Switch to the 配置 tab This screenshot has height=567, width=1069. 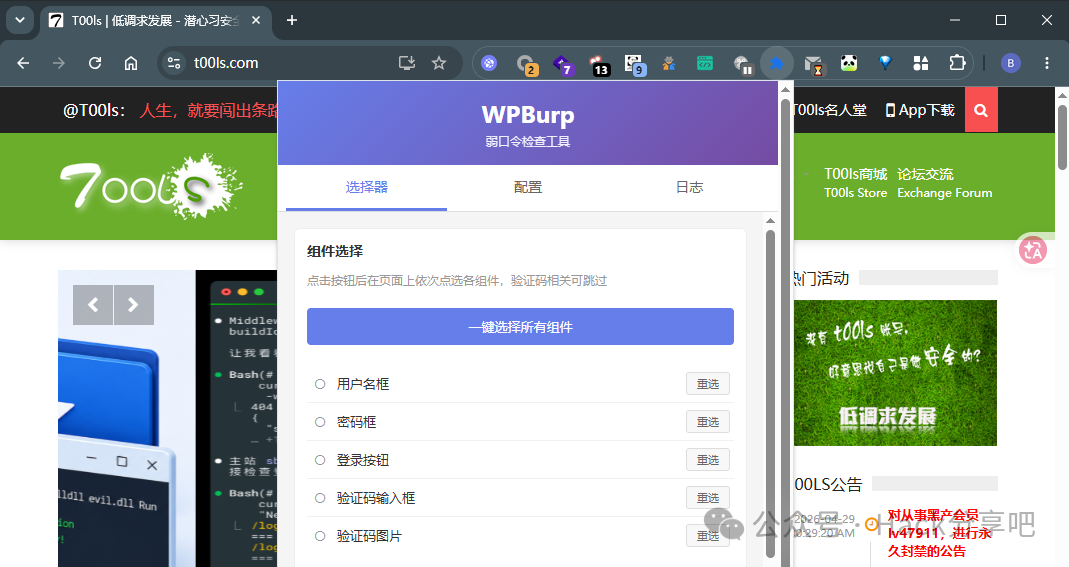pos(528,187)
